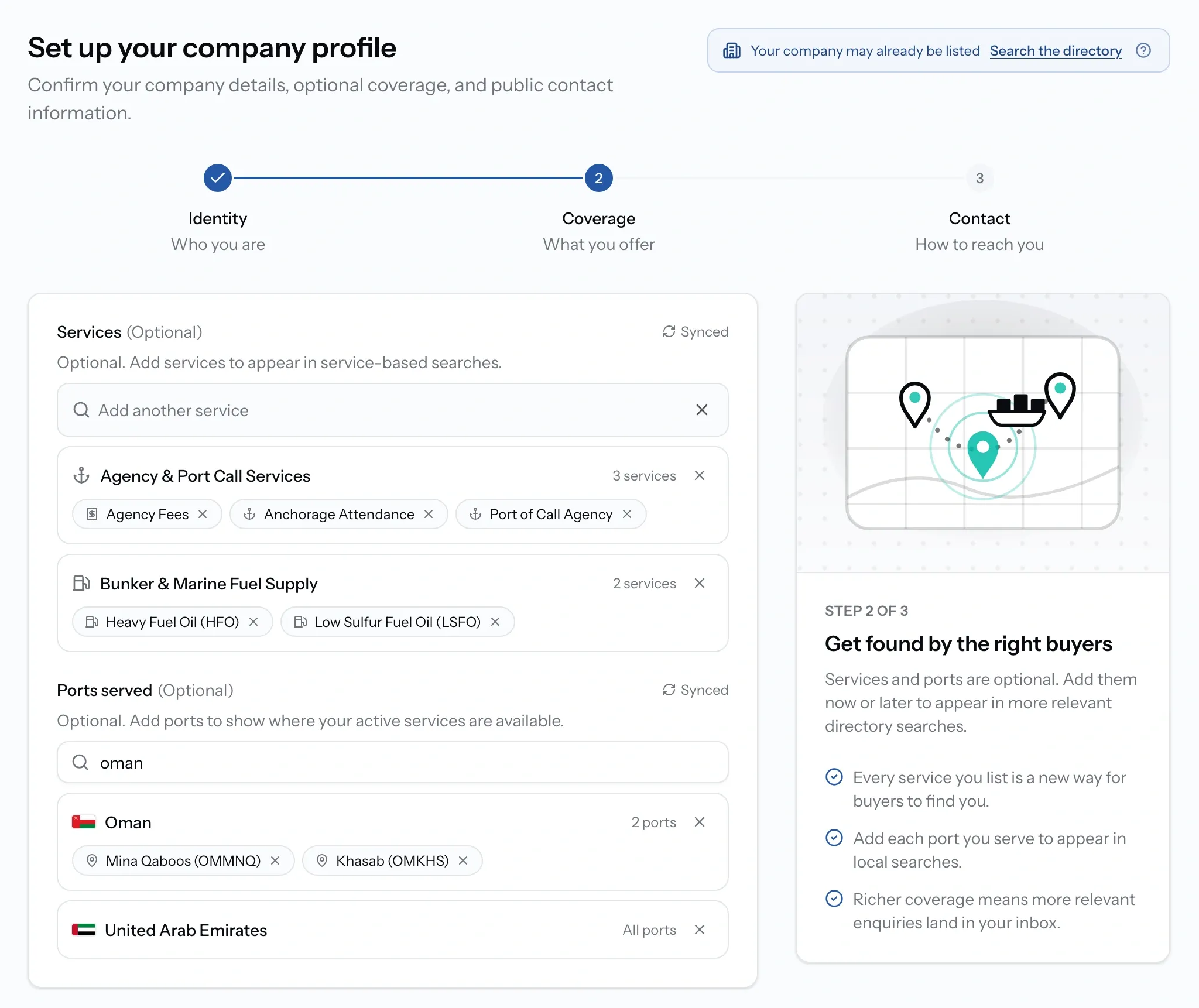Clear the Add another service search field
Viewport: 1199px width, 1008px height.
coord(701,410)
